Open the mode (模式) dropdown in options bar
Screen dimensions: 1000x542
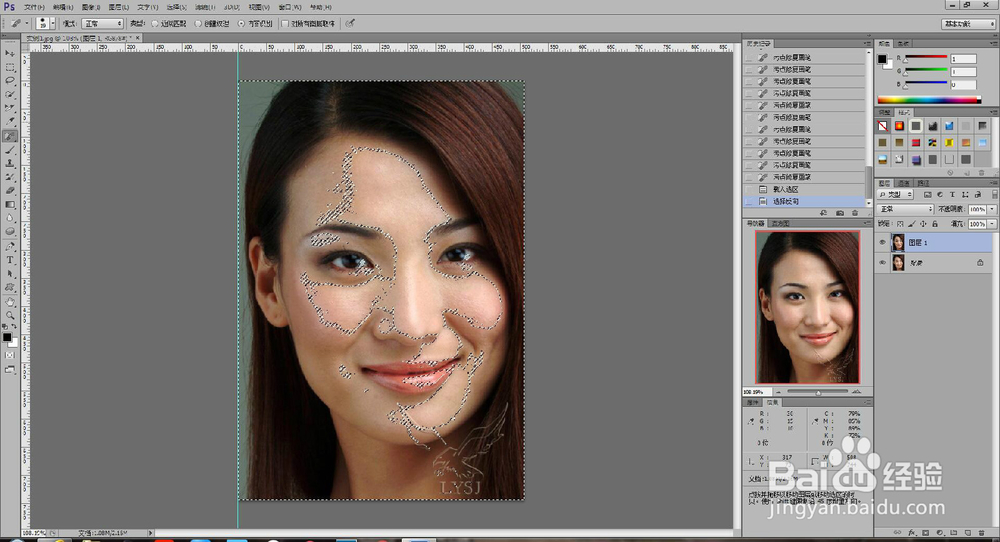(102, 24)
